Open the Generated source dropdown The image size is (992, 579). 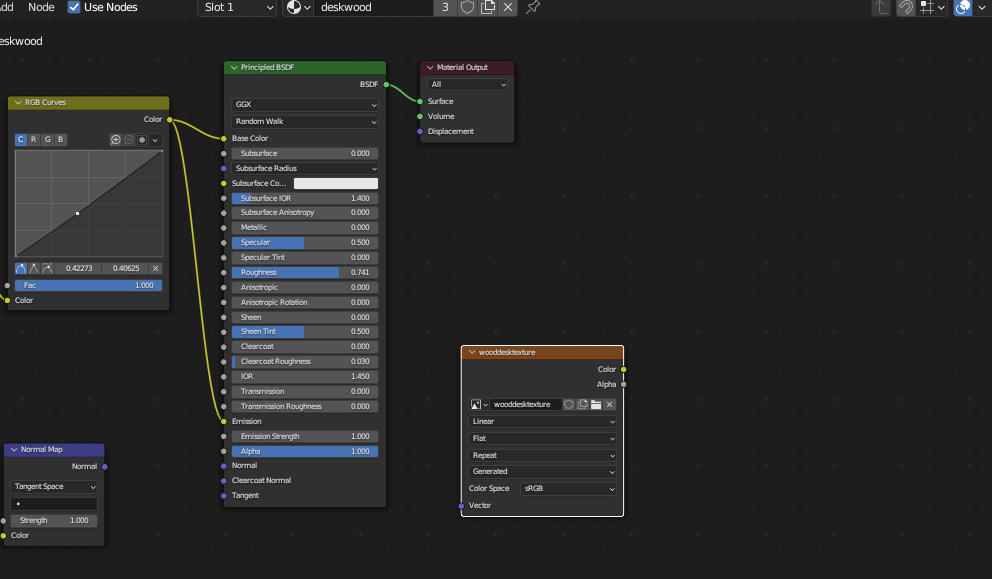(543, 471)
